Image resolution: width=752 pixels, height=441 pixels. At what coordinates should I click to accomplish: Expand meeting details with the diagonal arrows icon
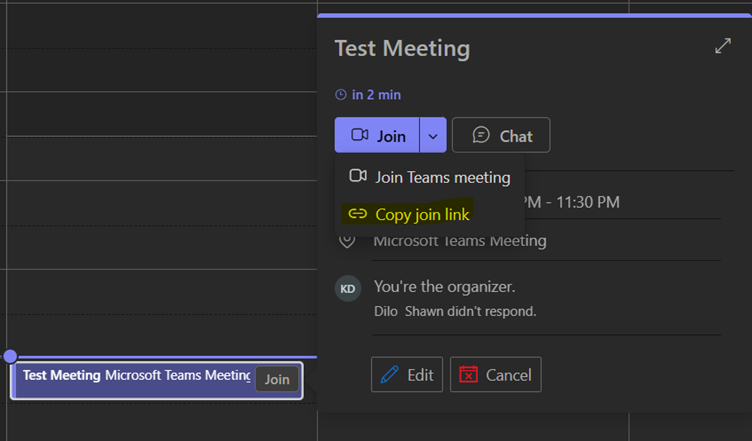pyautogui.click(x=723, y=46)
